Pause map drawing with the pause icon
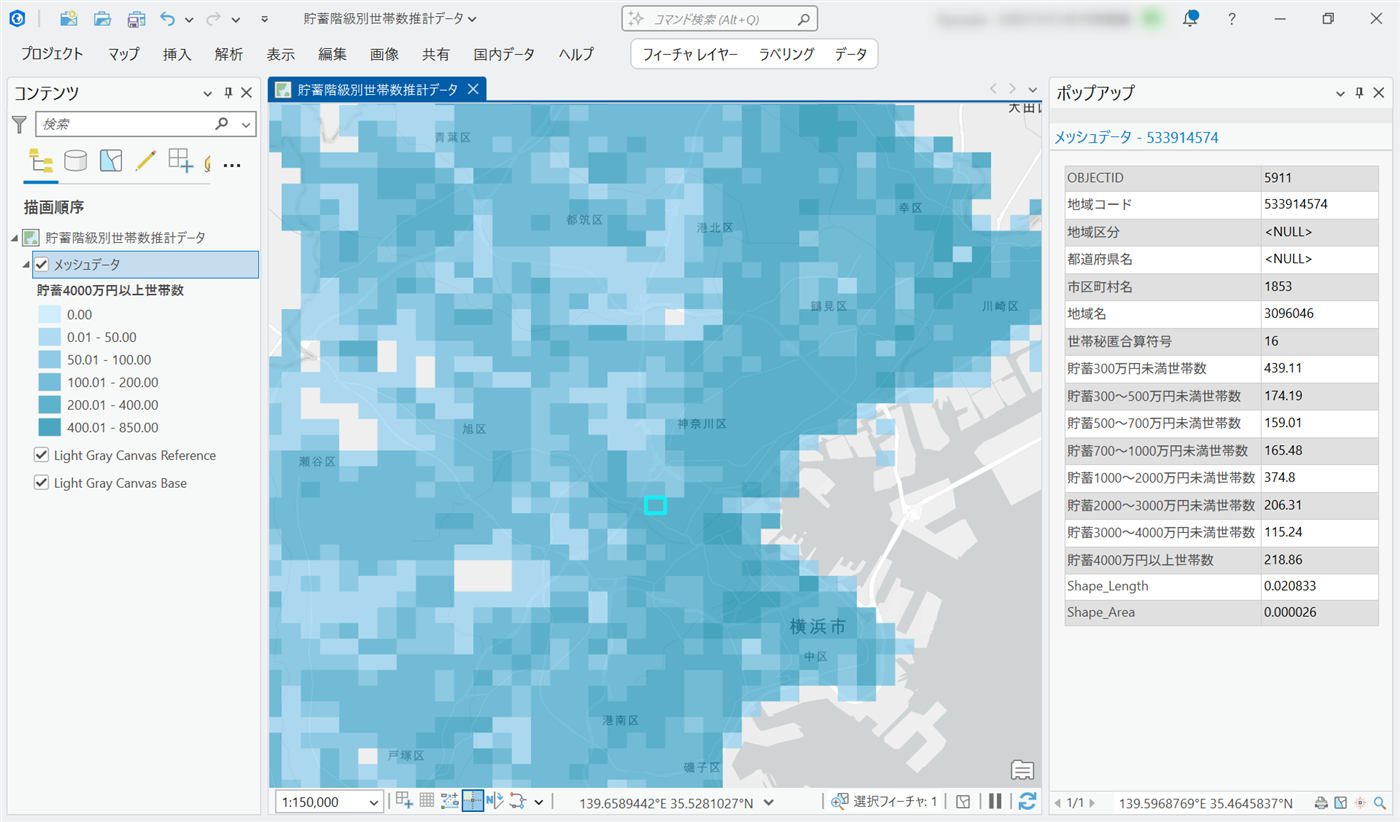 pyautogui.click(x=995, y=801)
